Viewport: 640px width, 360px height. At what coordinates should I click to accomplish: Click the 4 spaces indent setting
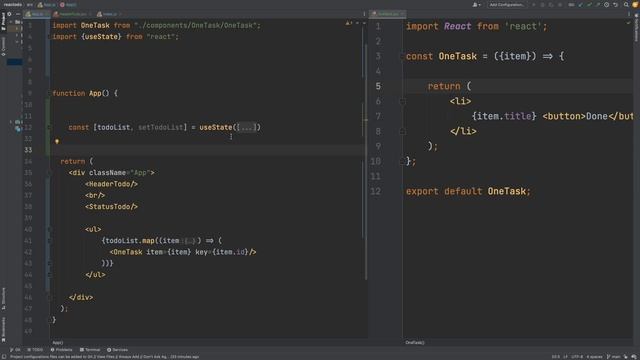[594, 357]
